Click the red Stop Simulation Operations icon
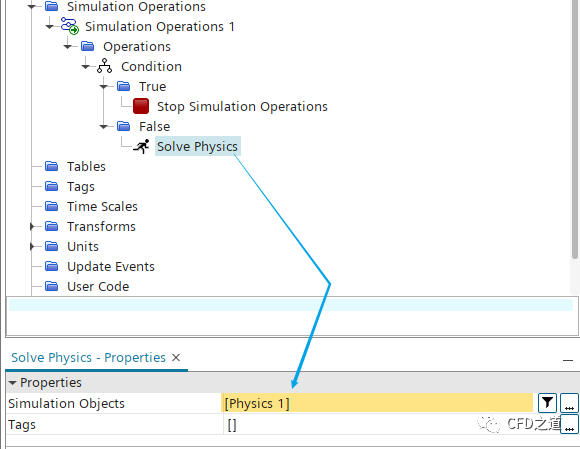 tap(141, 106)
